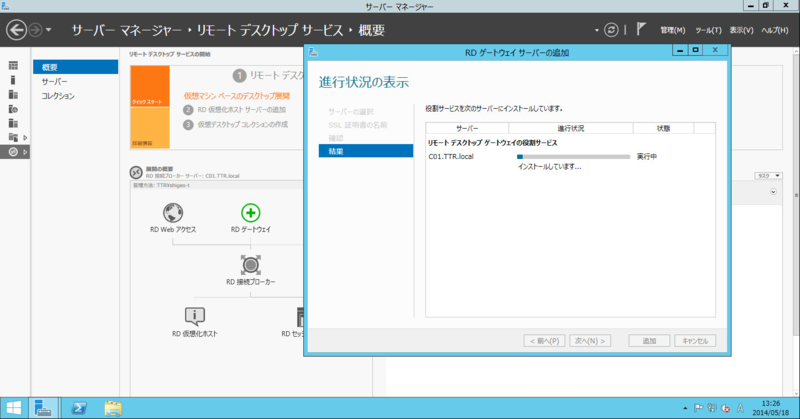Screen dimensions: 800x419
Task: Click the volume icon in system tray
Action: click(x=725, y=408)
